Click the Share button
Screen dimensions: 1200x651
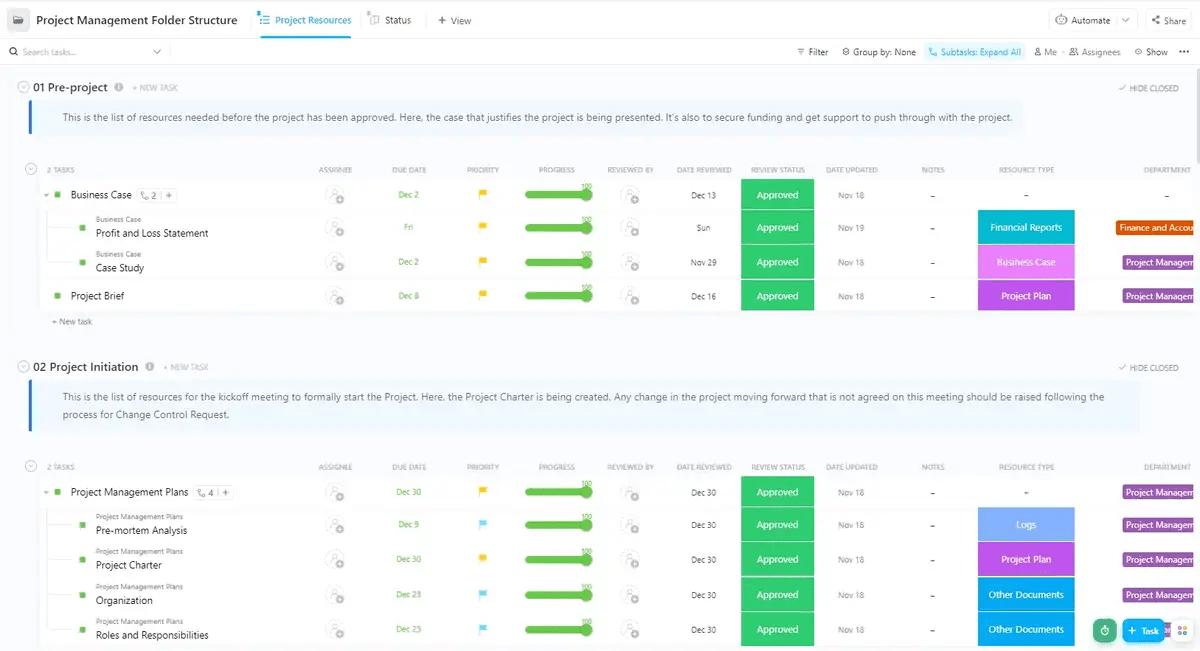tap(1168, 20)
